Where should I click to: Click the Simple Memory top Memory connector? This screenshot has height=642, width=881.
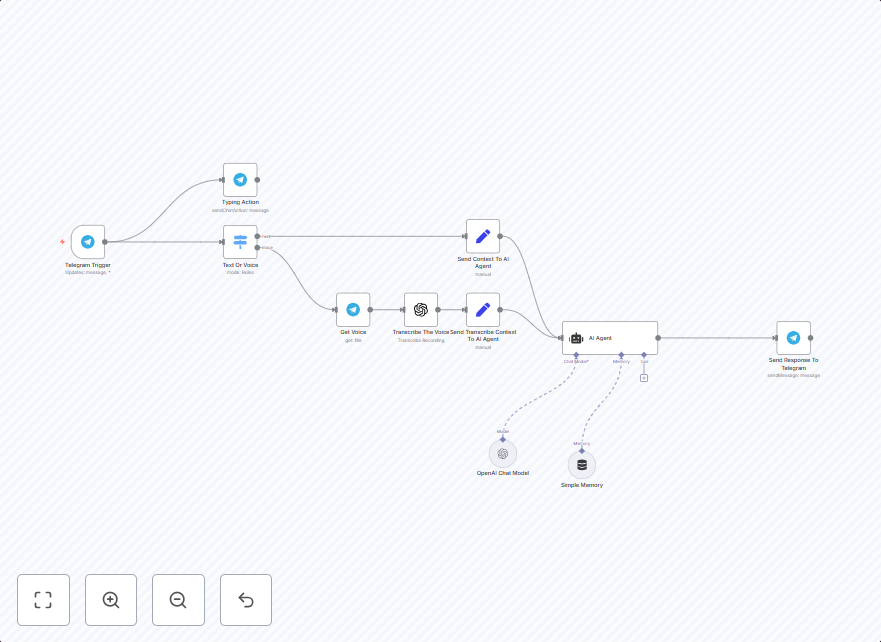[x=582, y=451]
